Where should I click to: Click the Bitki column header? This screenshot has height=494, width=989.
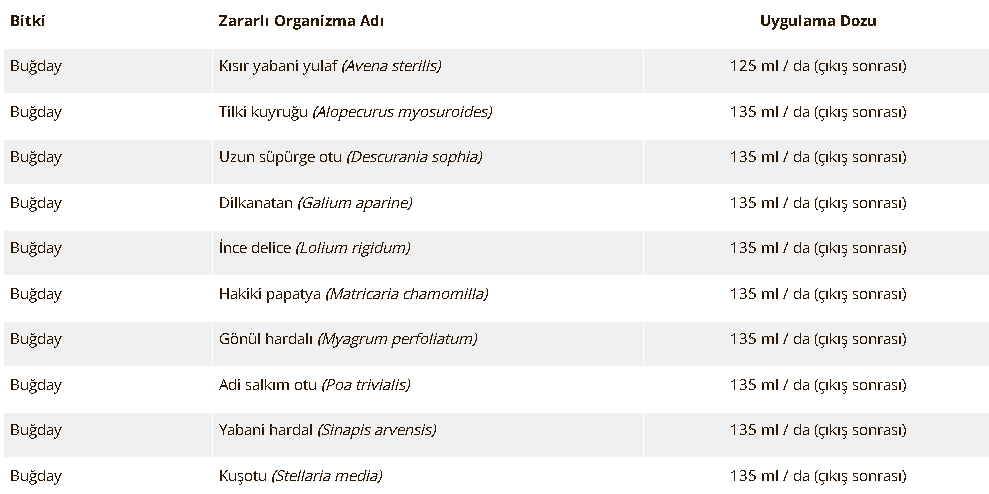point(28,20)
